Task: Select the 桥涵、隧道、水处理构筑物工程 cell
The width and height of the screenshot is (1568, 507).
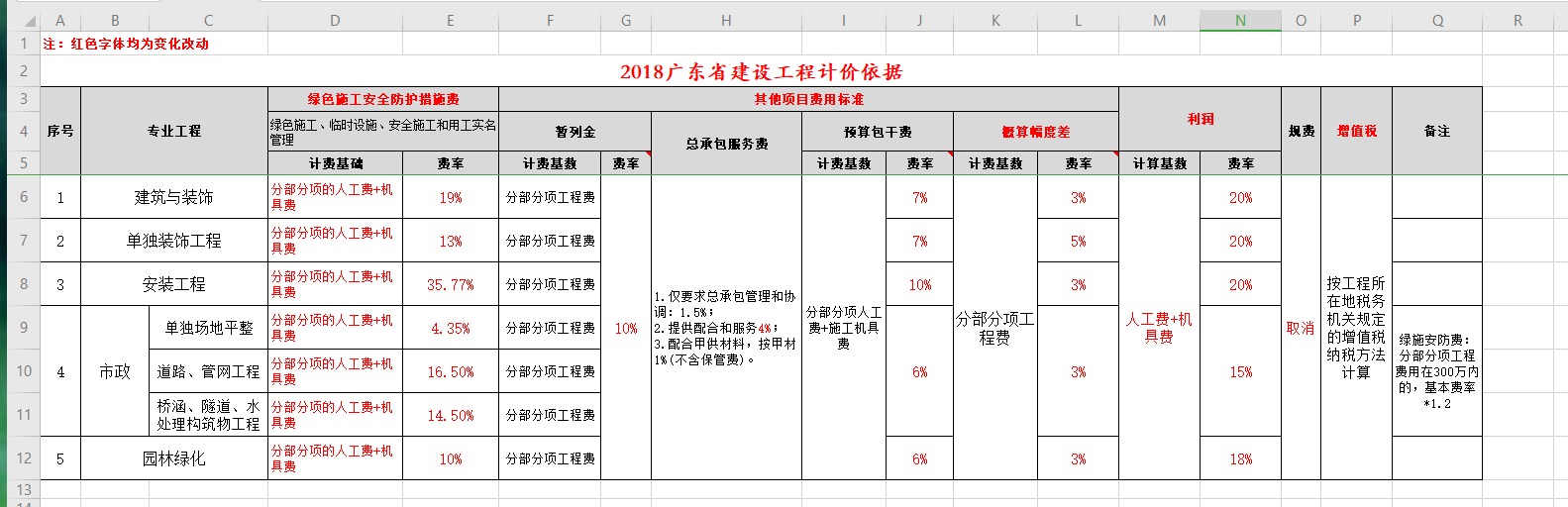Action: coord(209,415)
